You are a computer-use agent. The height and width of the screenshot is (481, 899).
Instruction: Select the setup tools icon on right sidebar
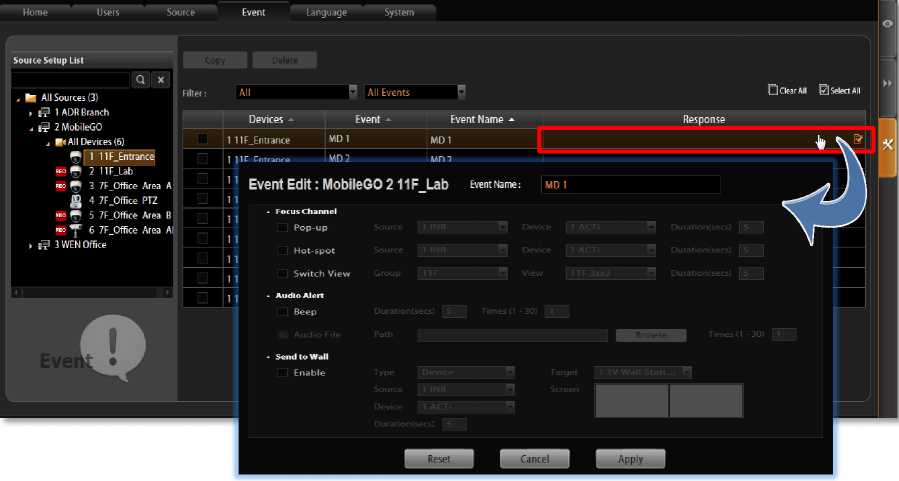[x=888, y=145]
